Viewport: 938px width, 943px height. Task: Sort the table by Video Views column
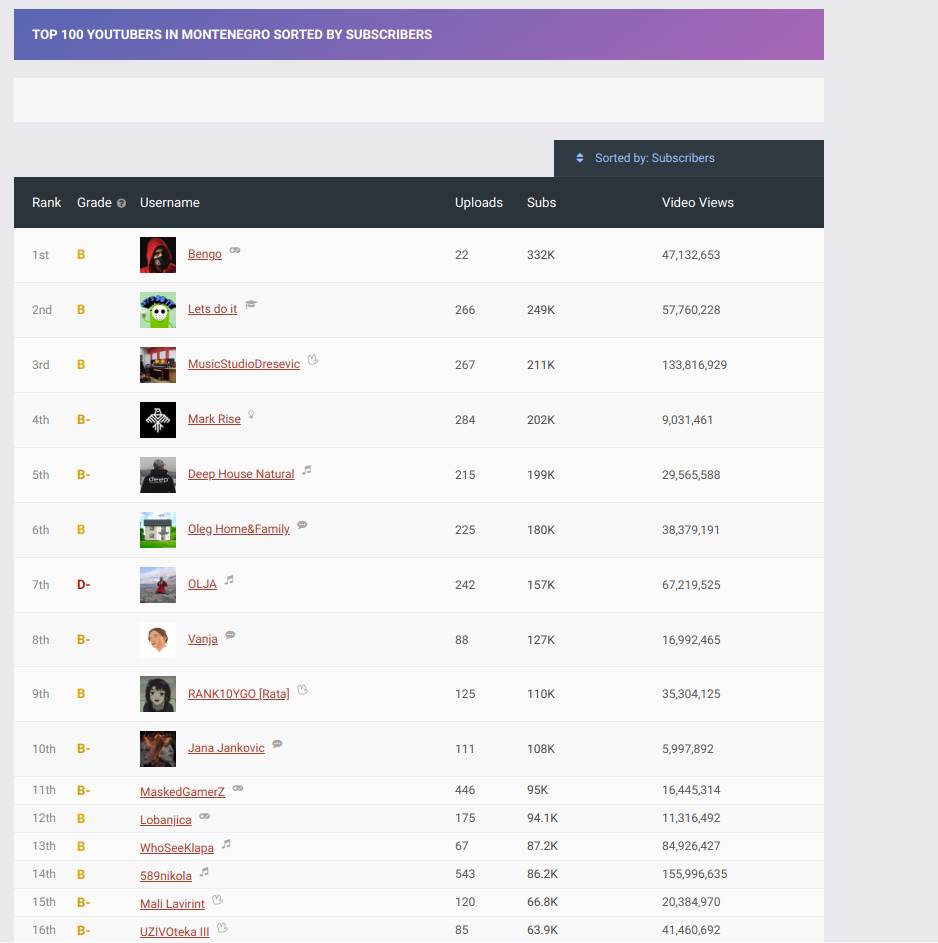(697, 202)
